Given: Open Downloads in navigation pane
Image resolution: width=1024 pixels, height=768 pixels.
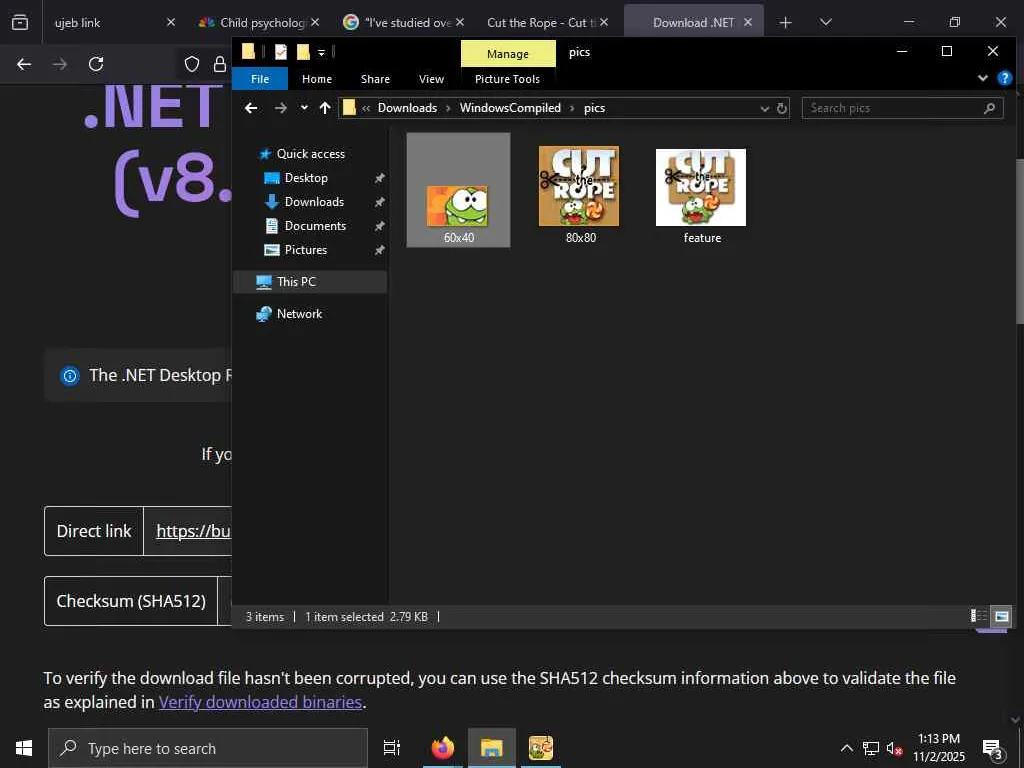Looking at the screenshot, I should (313, 202).
